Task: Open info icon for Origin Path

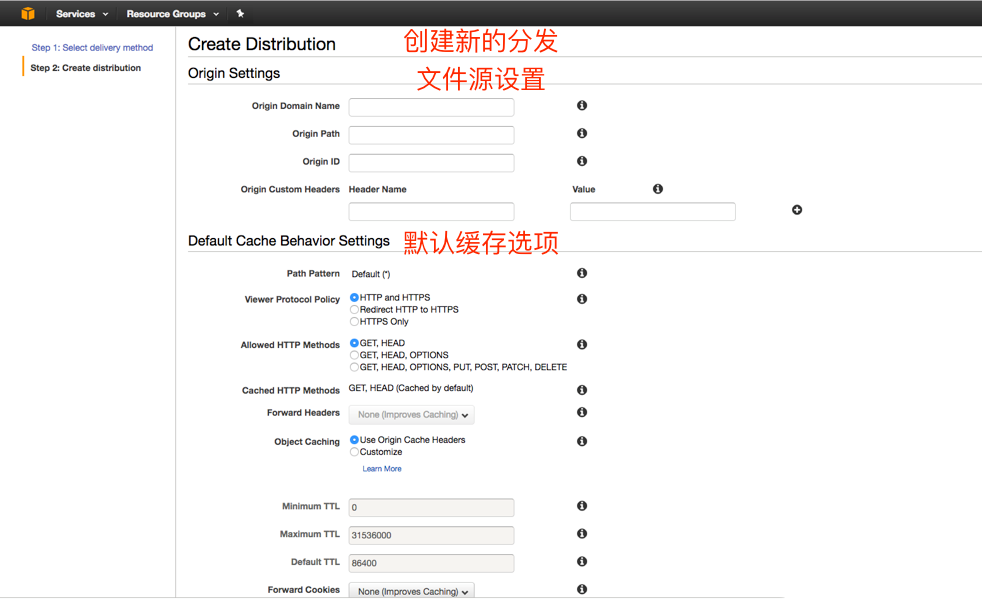Action: pyautogui.click(x=582, y=133)
